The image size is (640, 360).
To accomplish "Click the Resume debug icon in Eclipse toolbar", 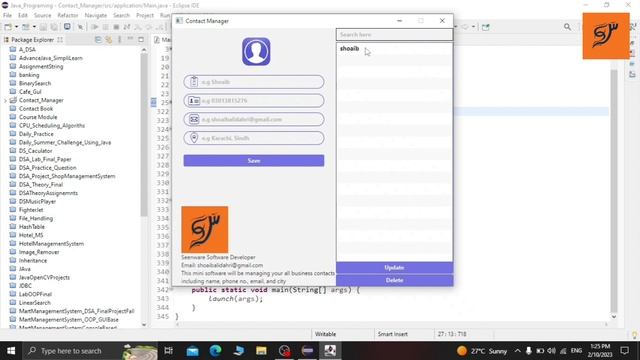I will (95, 27).
